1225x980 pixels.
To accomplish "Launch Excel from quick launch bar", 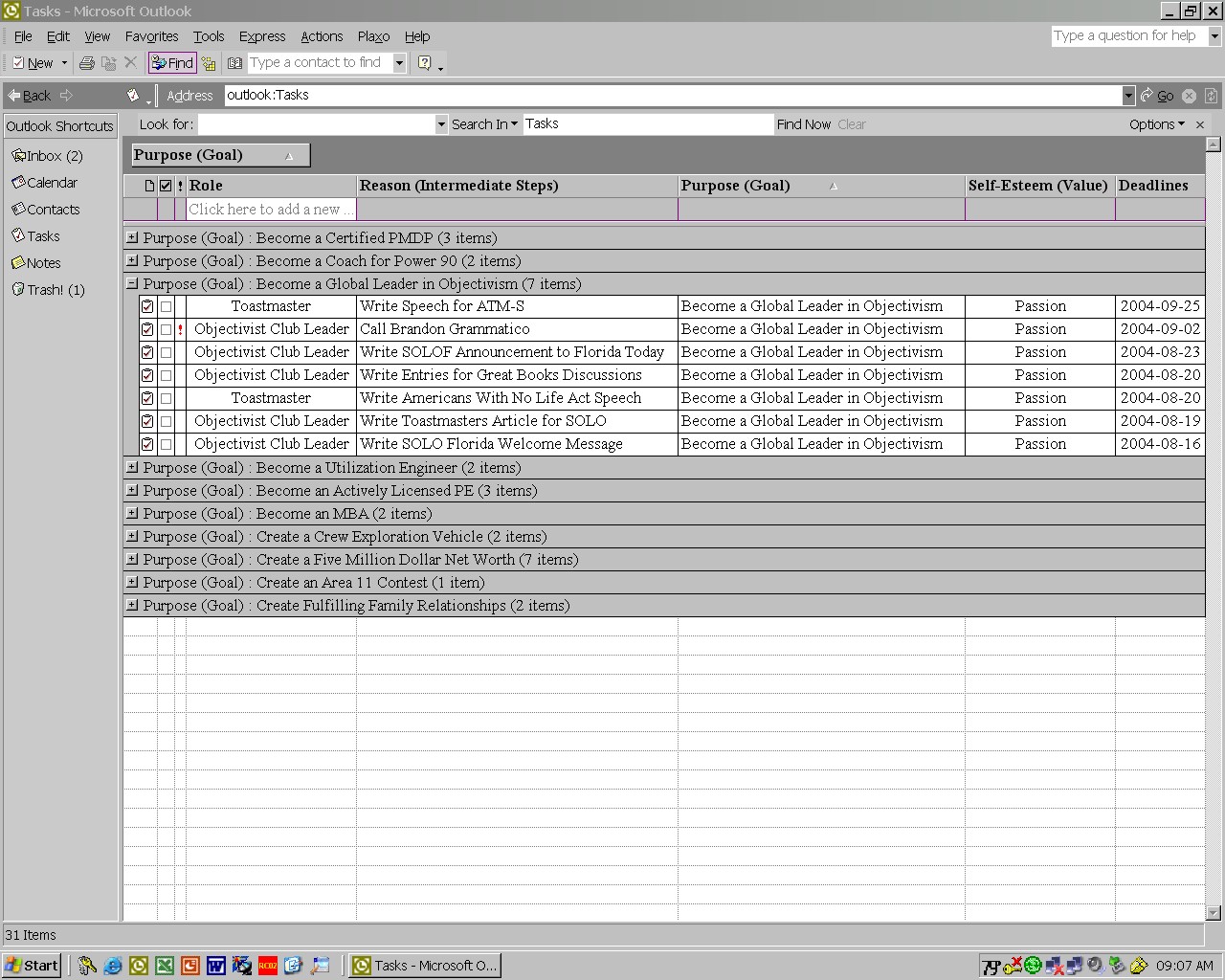I will click(x=165, y=966).
